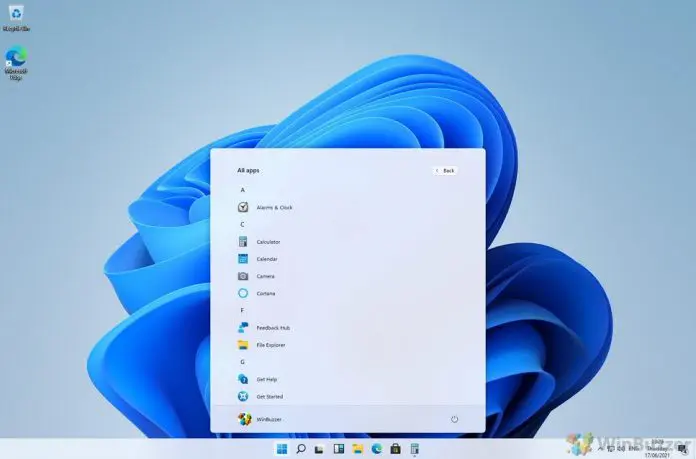
Task: Open Search from the taskbar
Action: pos(300,449)
